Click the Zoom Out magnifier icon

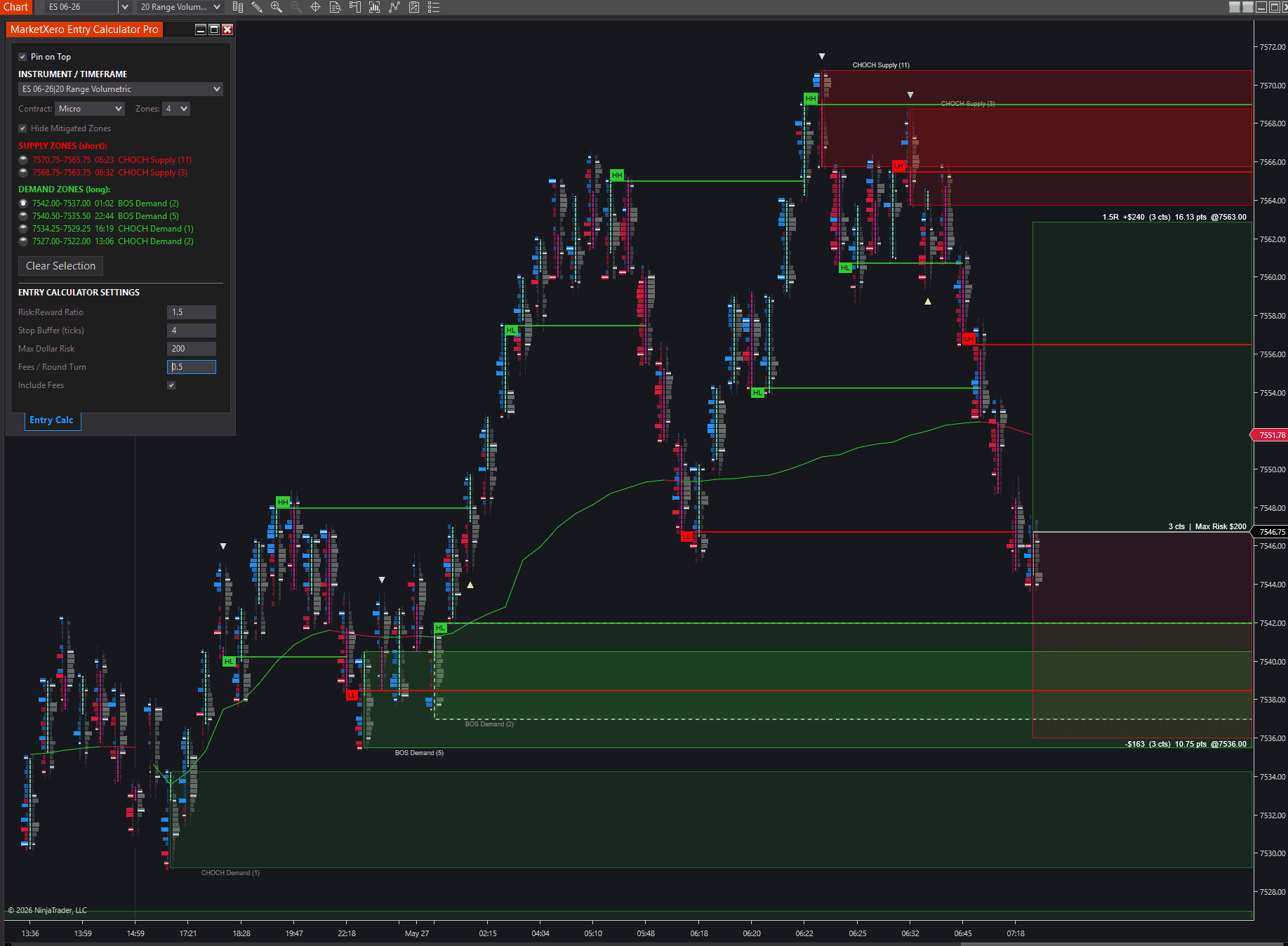pyautogui.click(x=296, y=7)
